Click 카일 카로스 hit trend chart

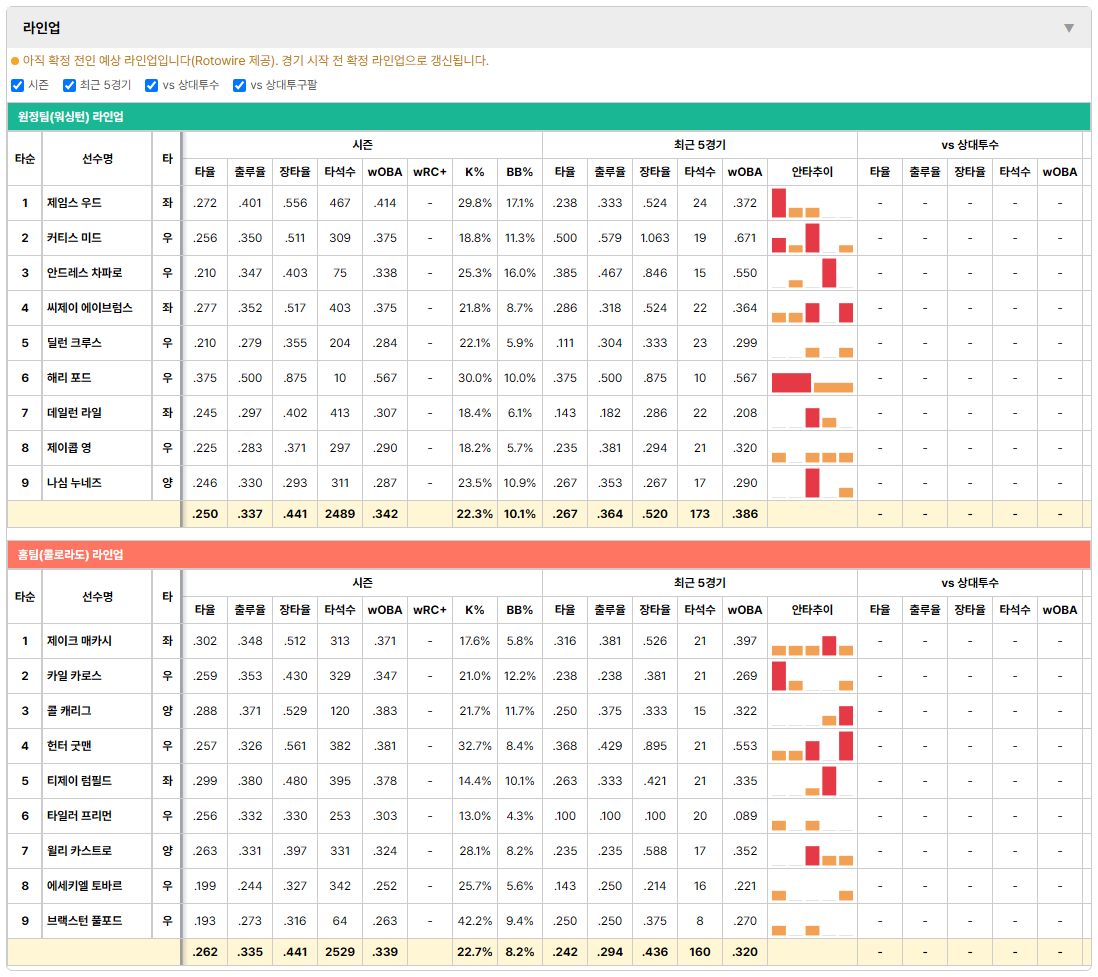(812, 676)
